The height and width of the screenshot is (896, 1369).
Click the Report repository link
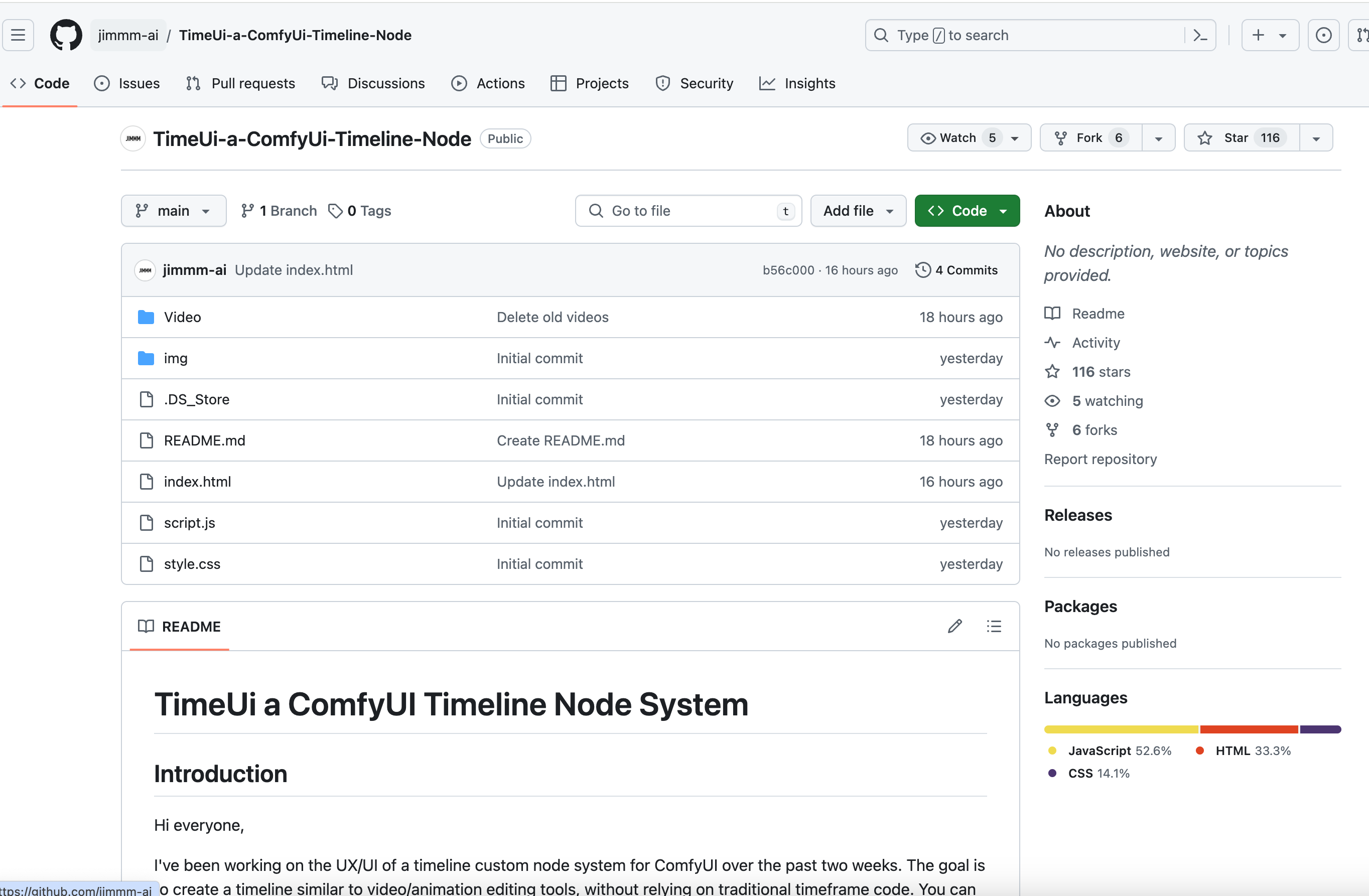[1101, 459]
